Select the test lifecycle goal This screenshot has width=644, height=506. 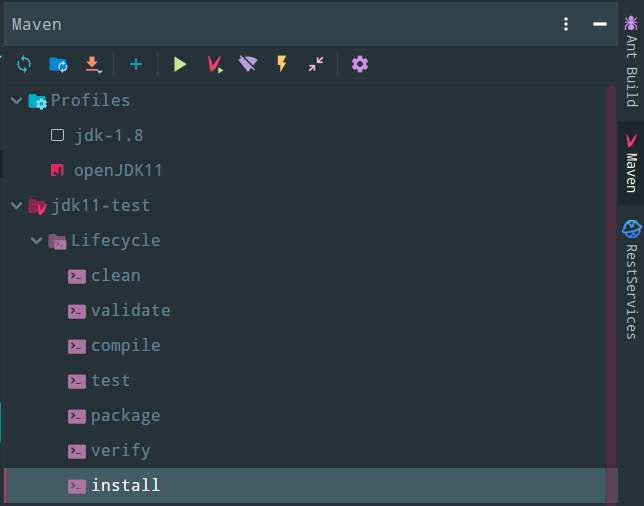310,381
